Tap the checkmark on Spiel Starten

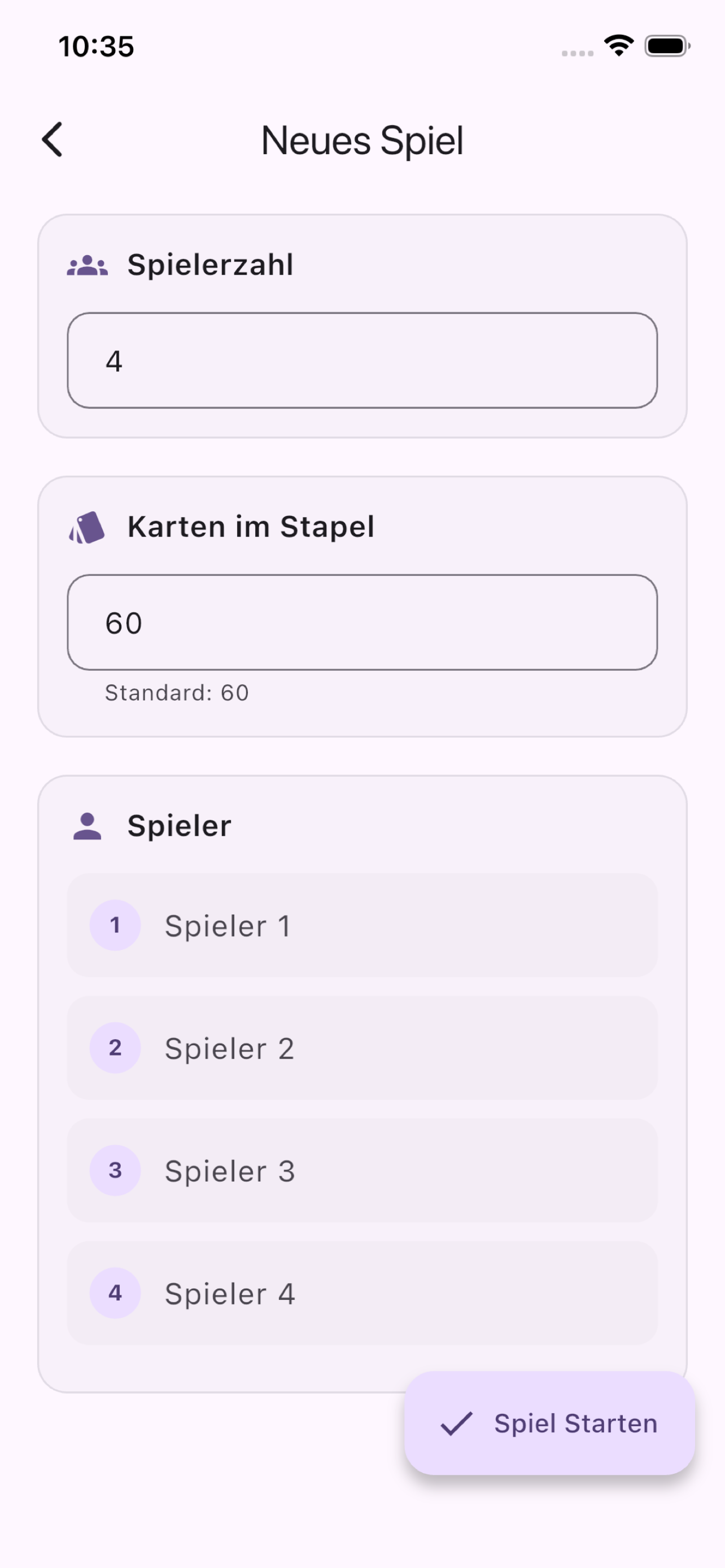coord(457,1424)
